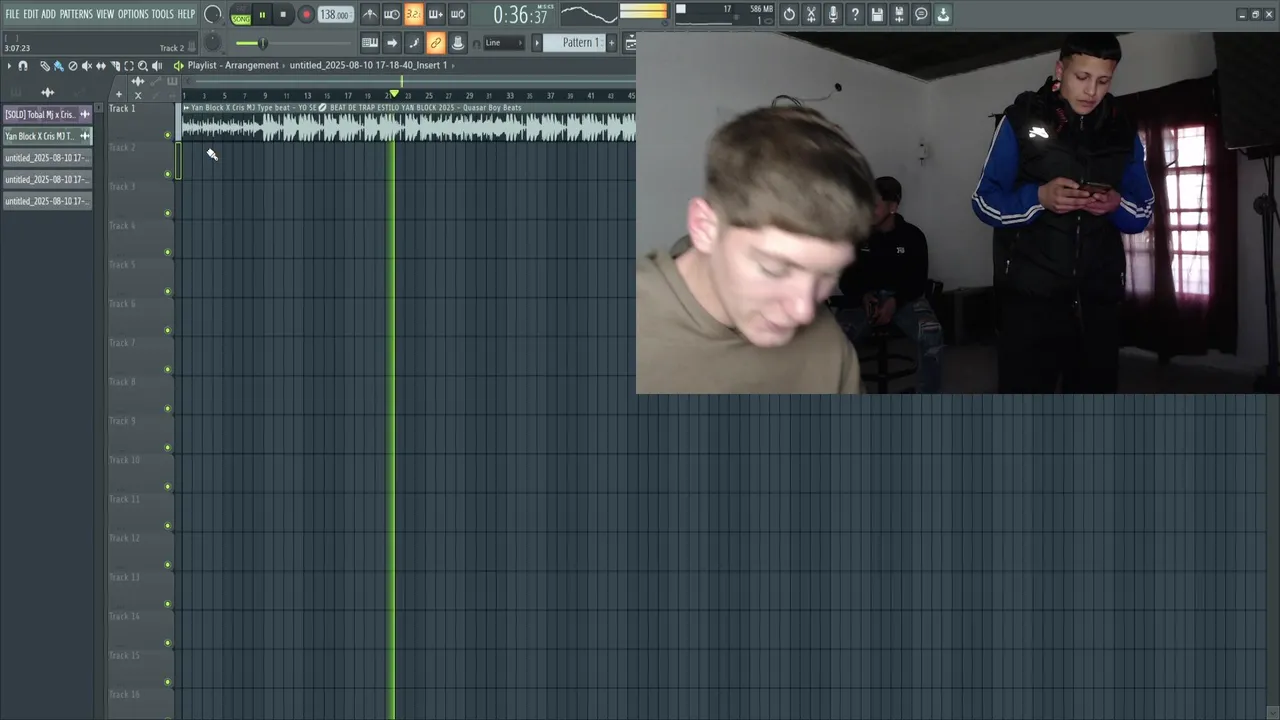Click arrow left of Pattern 1 selector
This screenshot has width=1280, height=720.
pos(536,43)
